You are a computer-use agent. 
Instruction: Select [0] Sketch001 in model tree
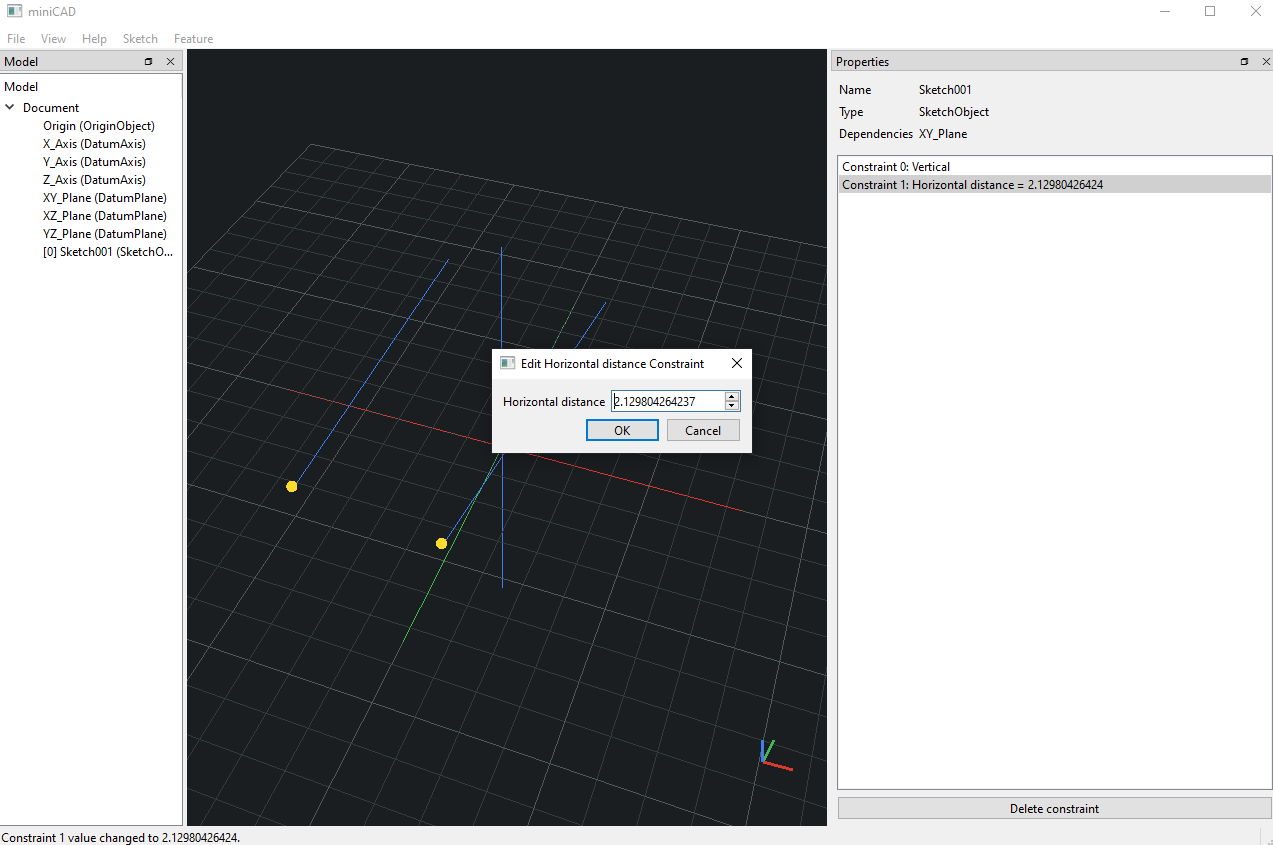click(x=108, y=252)
